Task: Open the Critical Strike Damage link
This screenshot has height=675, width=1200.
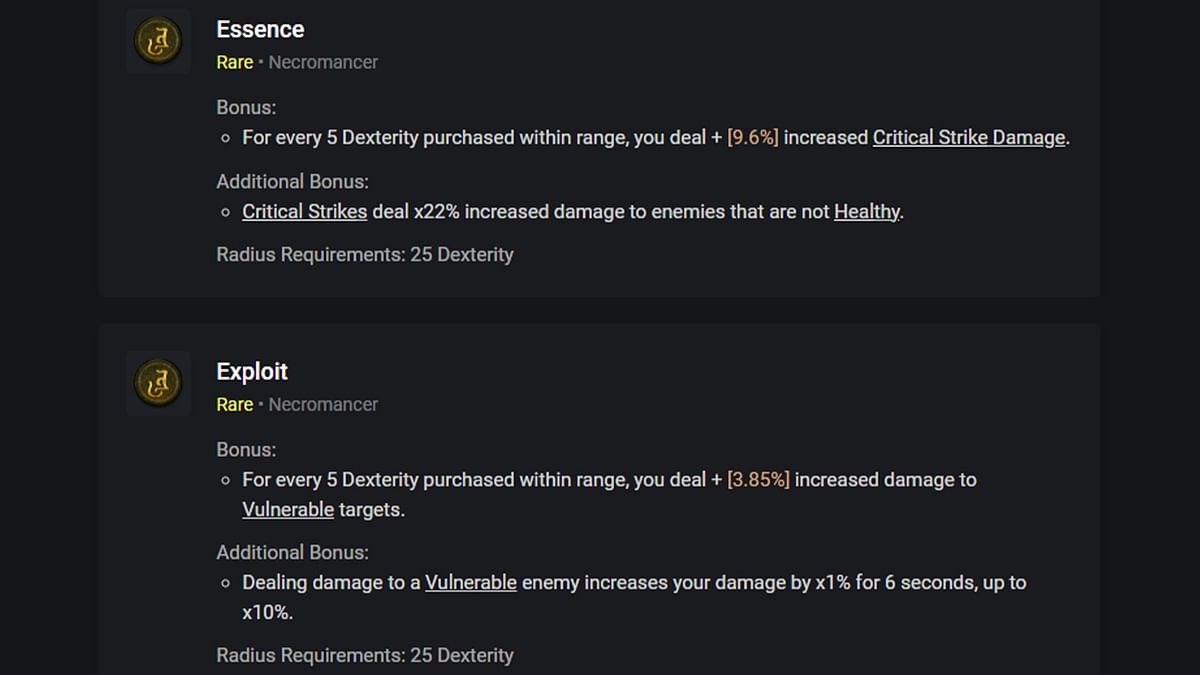Action: [x=969, y=138]
